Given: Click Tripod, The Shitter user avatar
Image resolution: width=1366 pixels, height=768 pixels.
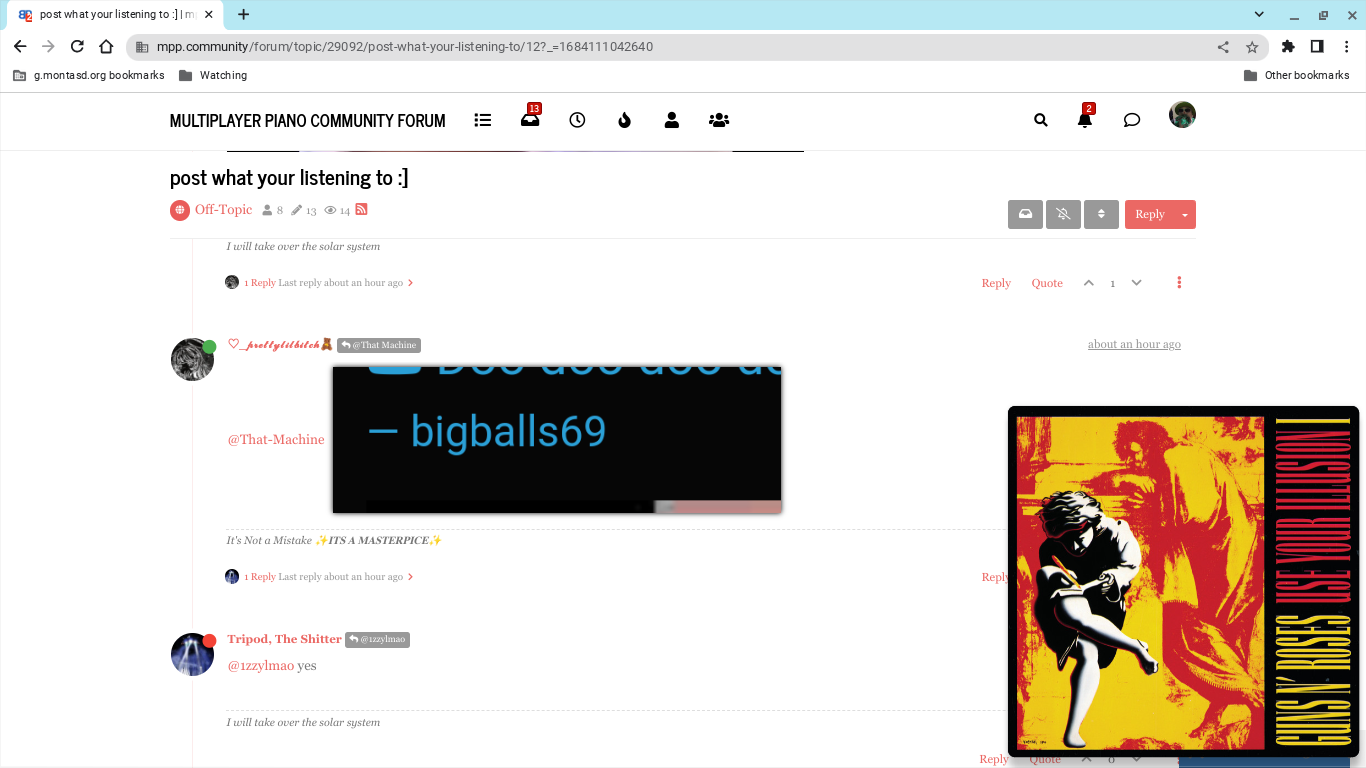Looking at the screenshot, I should coord(192,654).
